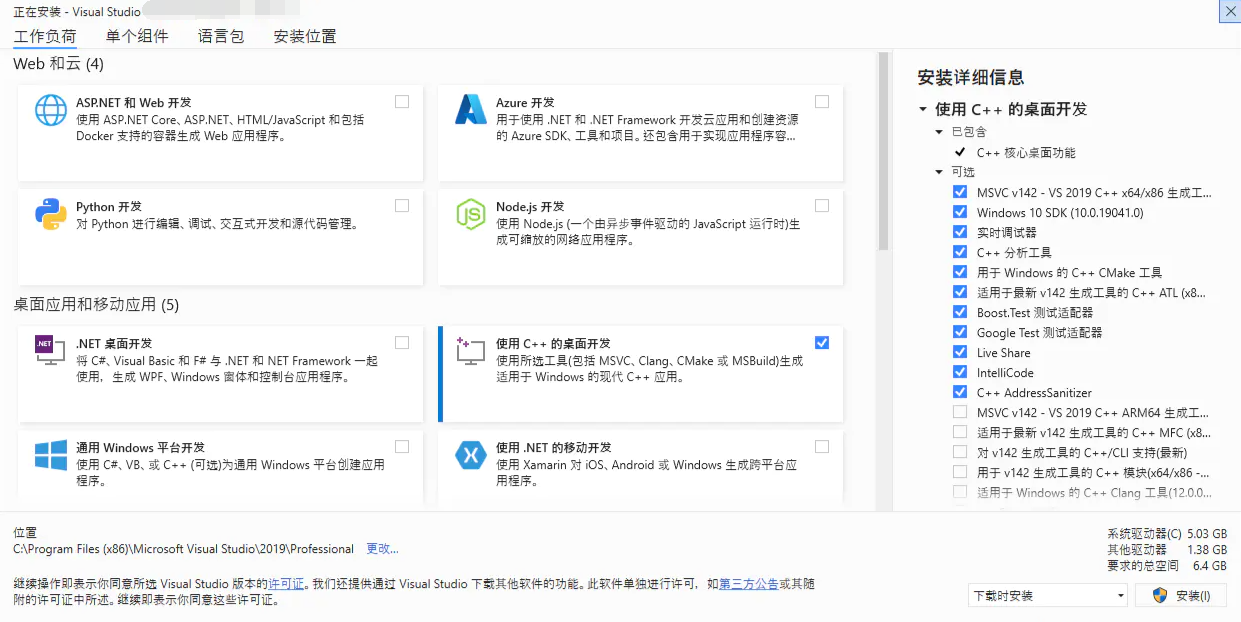Open the 第三方公告 link
Viewport: 1241px width, 622px height.
coord(749,583)
